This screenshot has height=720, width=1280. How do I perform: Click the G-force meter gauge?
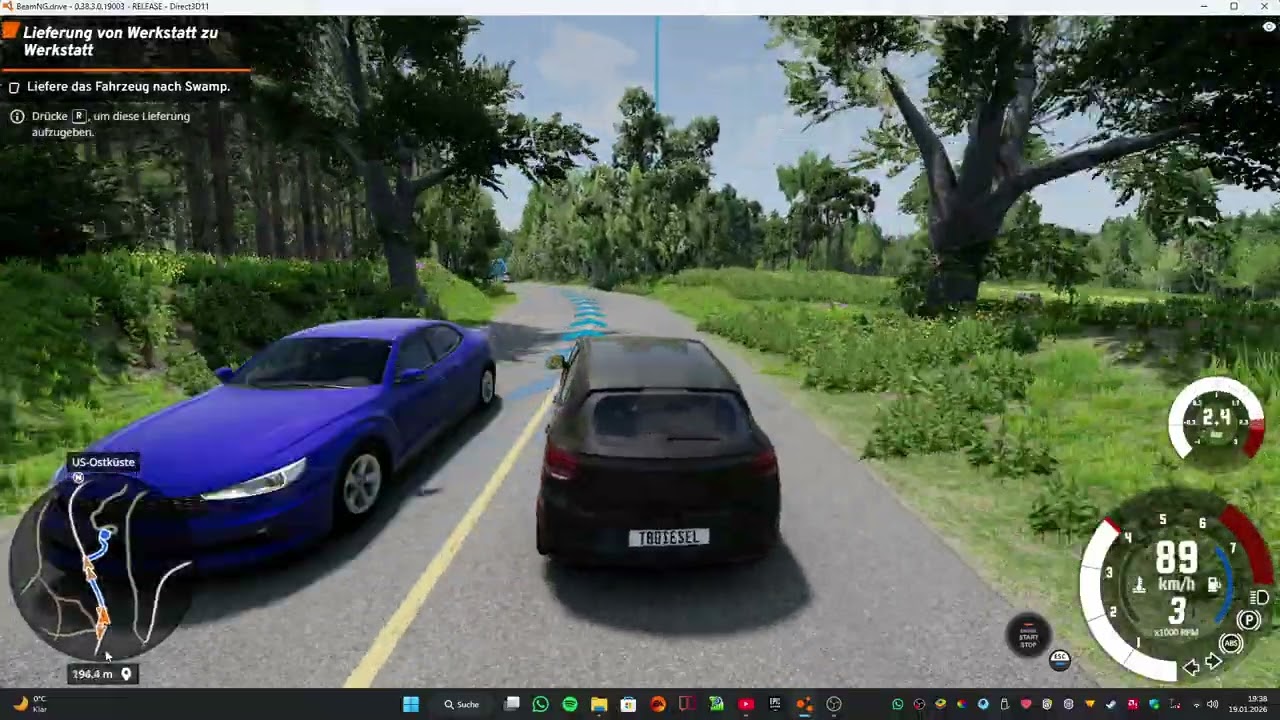coord(1216,420)
